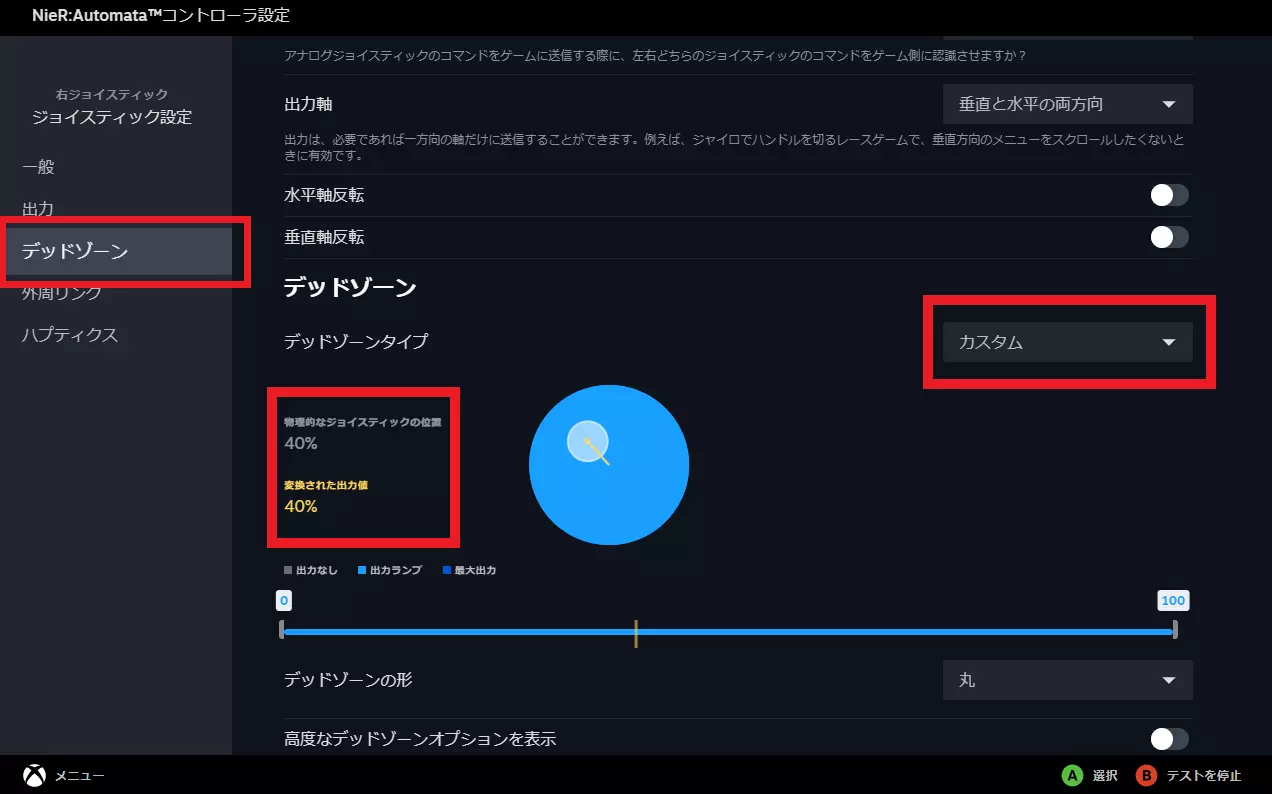1272x794 pixels.
Task: Click the ジョイスティック設定 heading
Action: pyautogui.click(x=112, y=117)
